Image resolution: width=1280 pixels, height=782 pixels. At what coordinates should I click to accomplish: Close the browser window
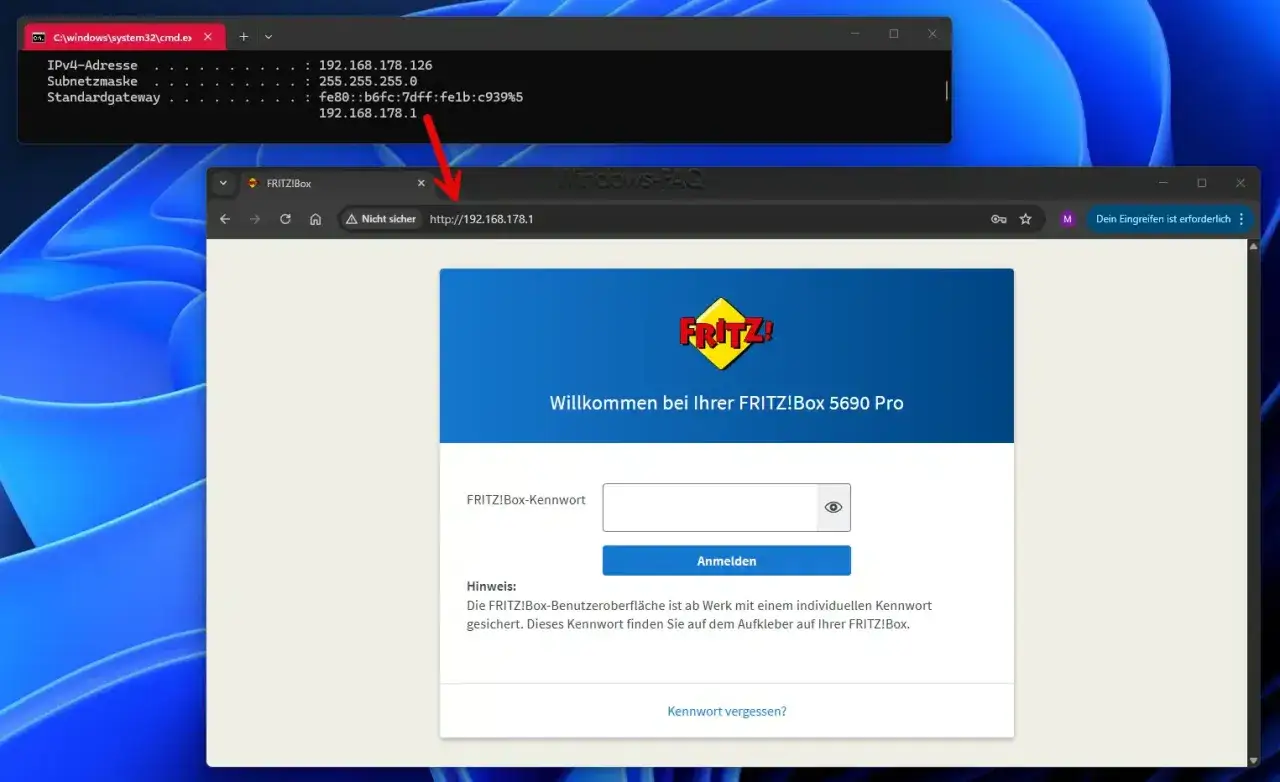click(1240, 184)
